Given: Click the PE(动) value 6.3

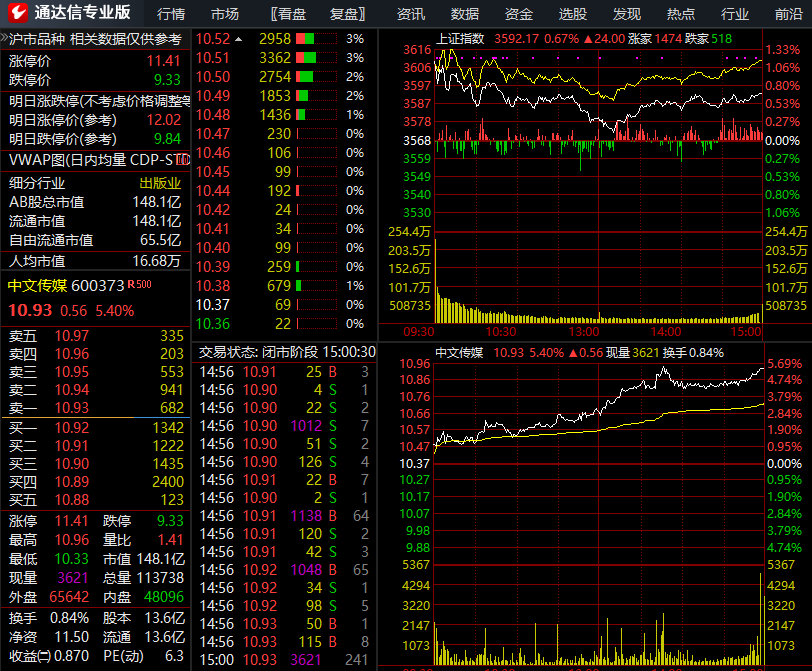Looking at the screenshot, I should coord(175,656).
